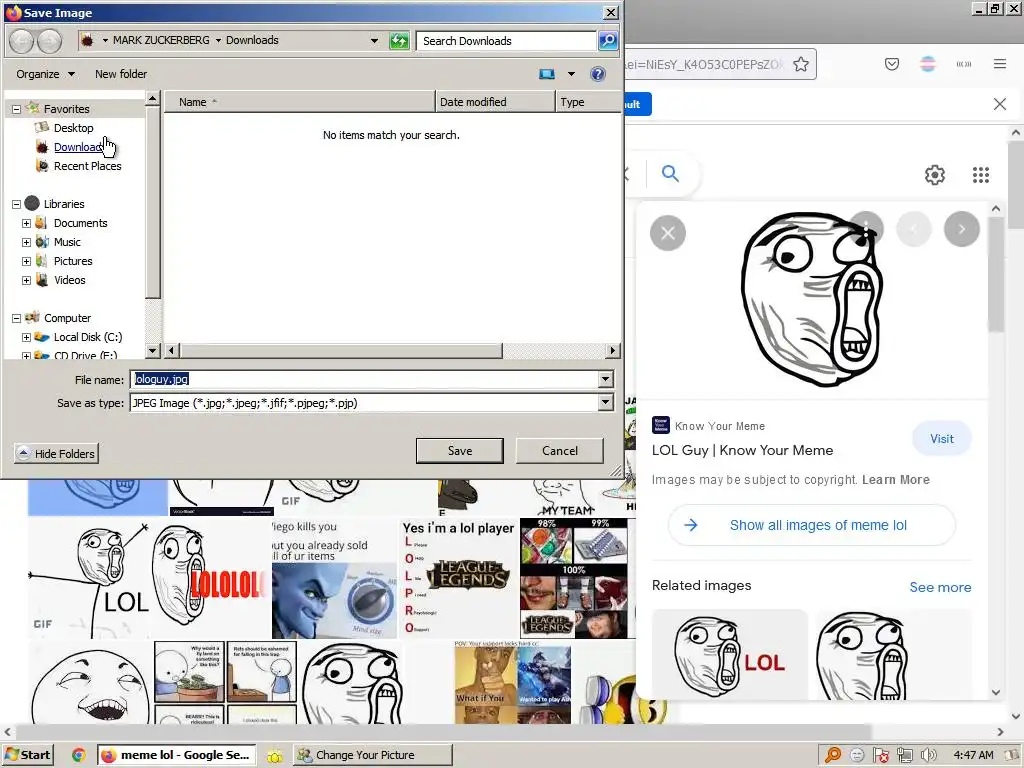This screenshot has width=1024, height=768.
Task: Click the network icon in system tray
Action: (x=904, y=755)
